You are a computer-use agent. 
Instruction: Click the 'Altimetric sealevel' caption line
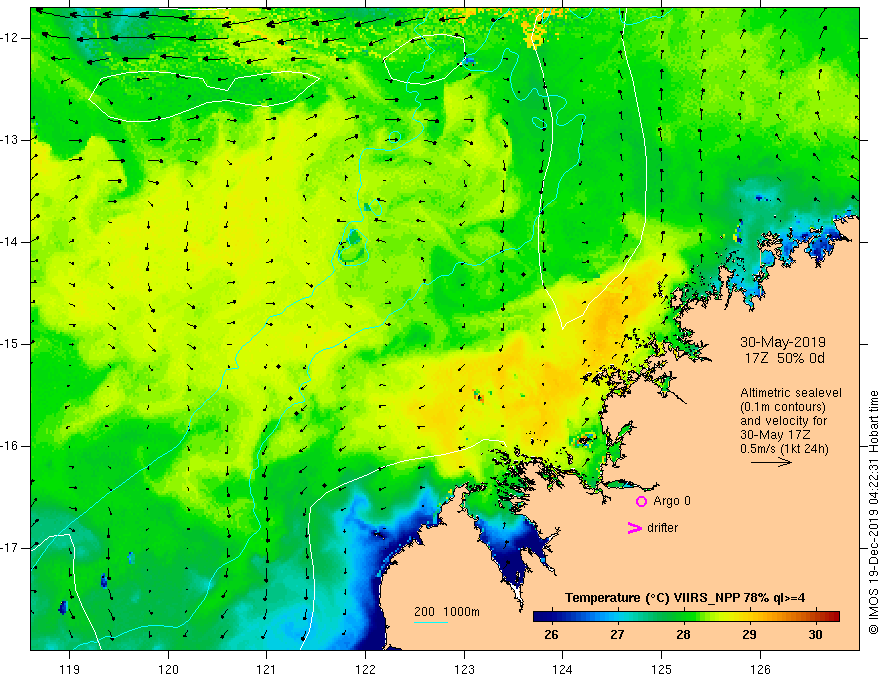(x=791, y=393)
